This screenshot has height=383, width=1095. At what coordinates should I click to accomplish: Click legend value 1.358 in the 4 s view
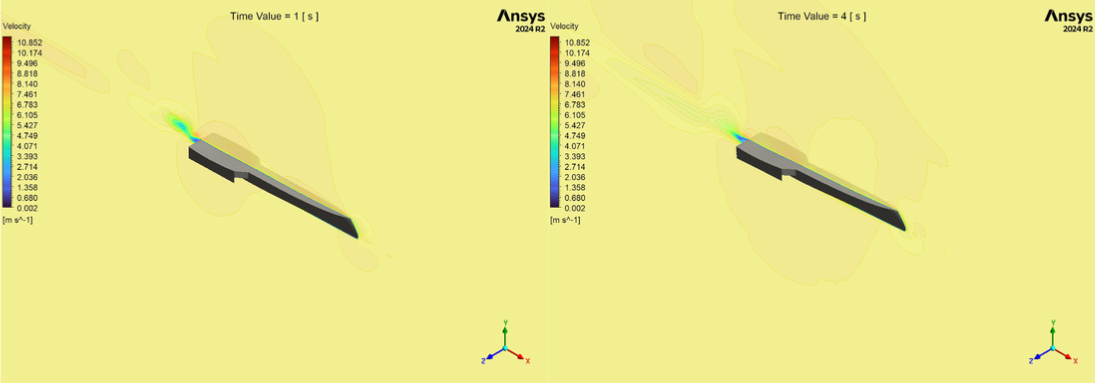point(575,187)
